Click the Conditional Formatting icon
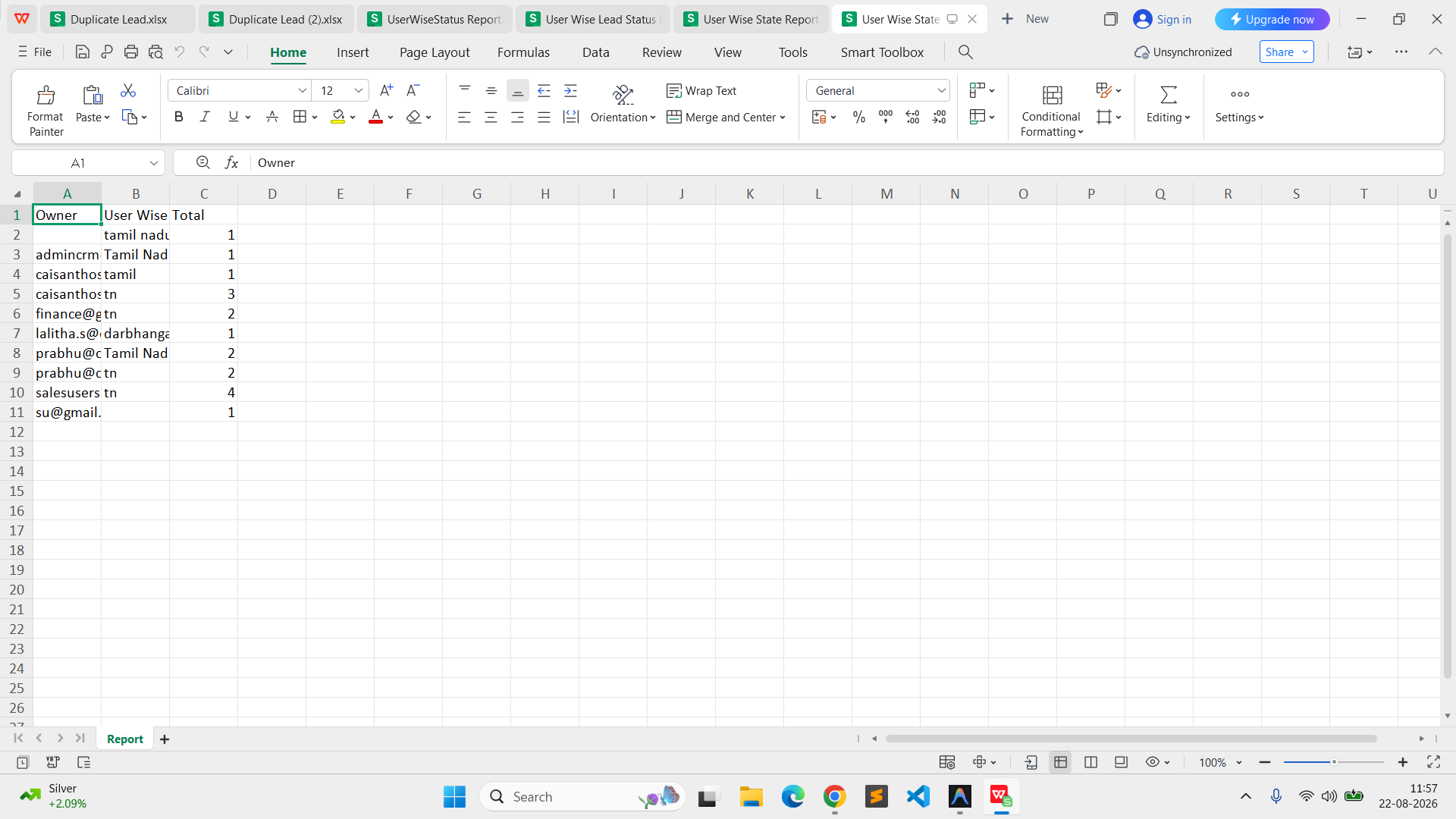 click(x=1052, y=95)
